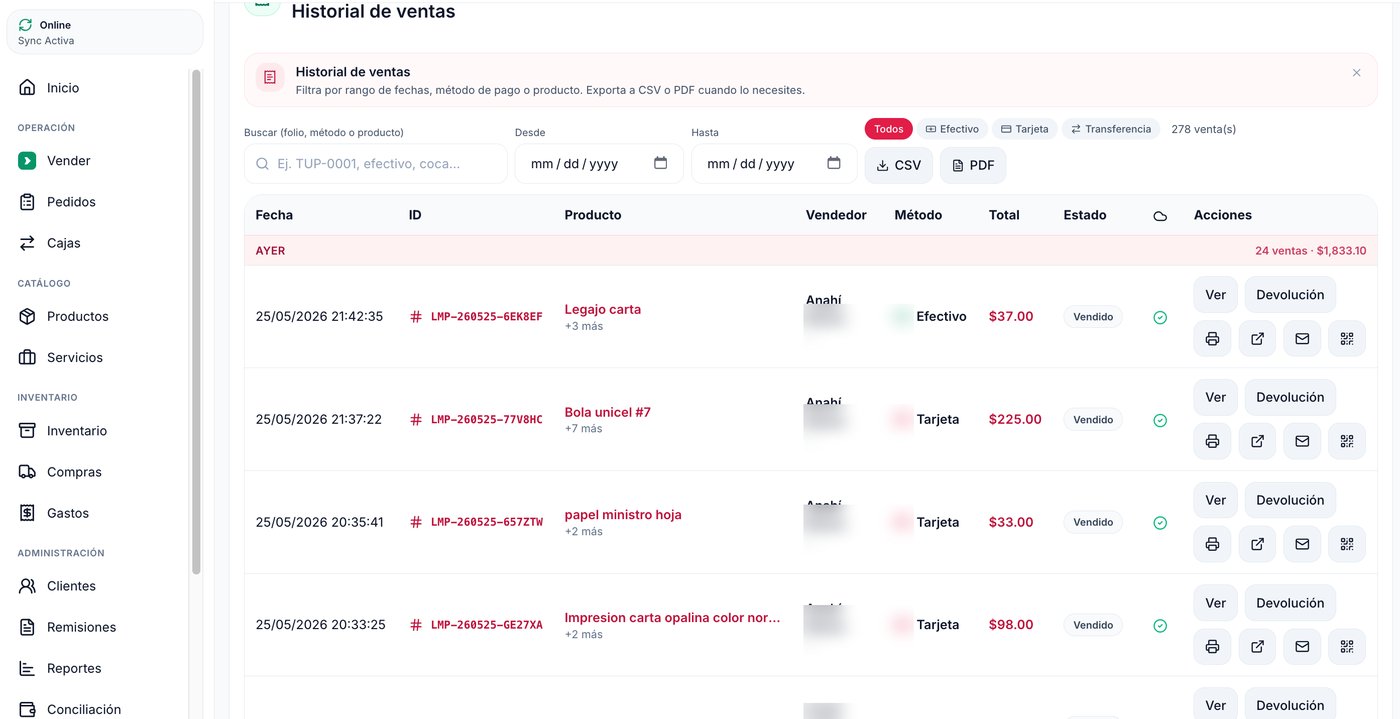Show QR code for Impresion carta opalina sale

point(1347,647)
